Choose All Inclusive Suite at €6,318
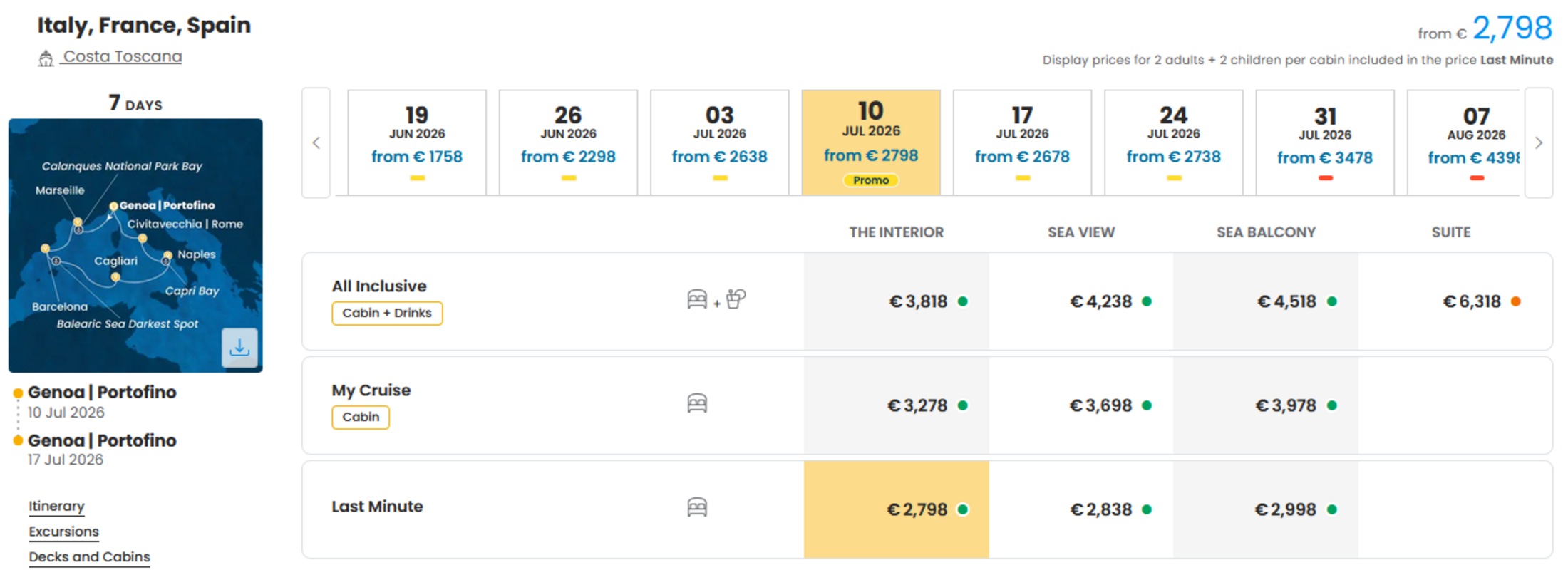1568x570 pixels. [1454, 301]
